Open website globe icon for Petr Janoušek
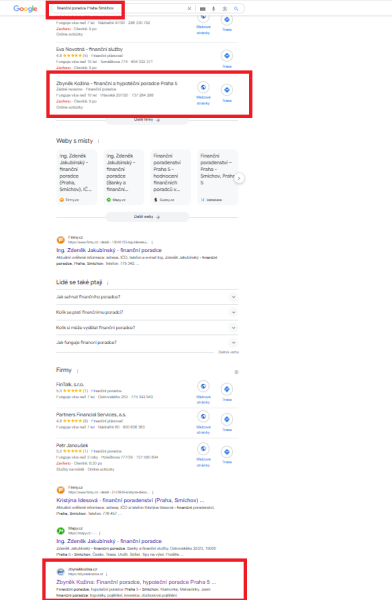 coord(203,448)
